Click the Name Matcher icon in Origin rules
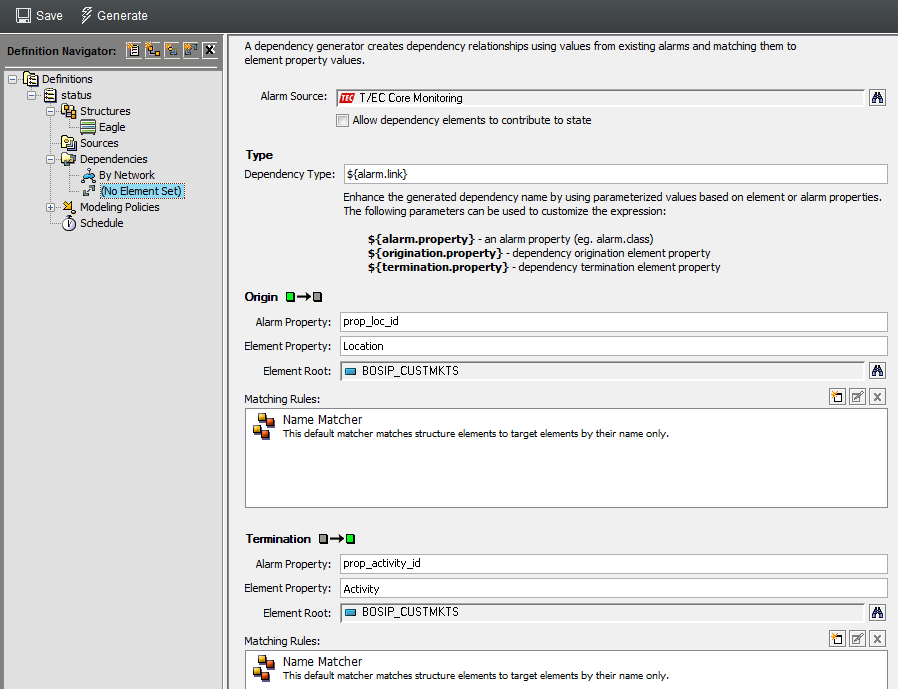 [263, 427]
